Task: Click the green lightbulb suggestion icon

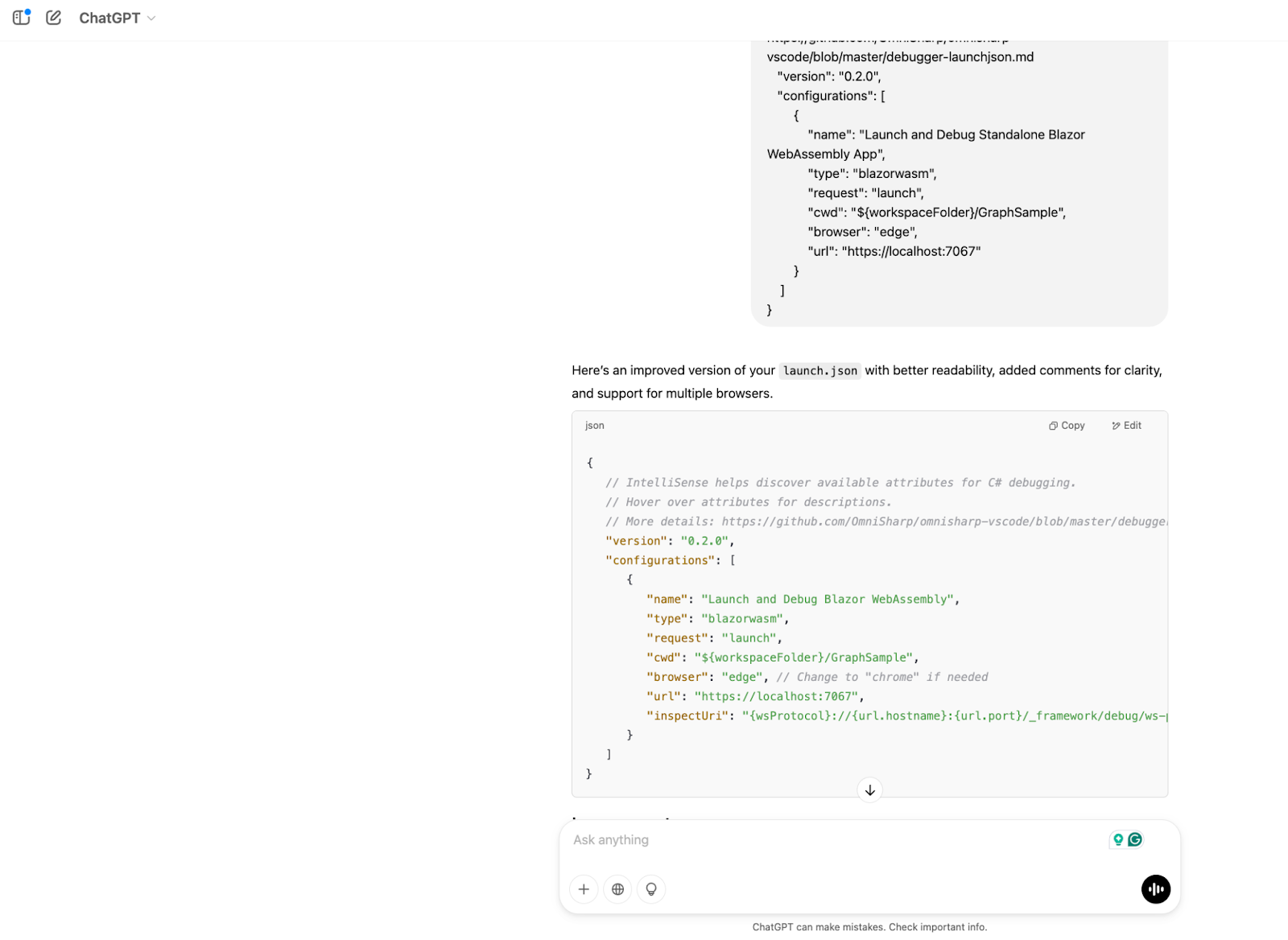Action: coord(1118,840)
